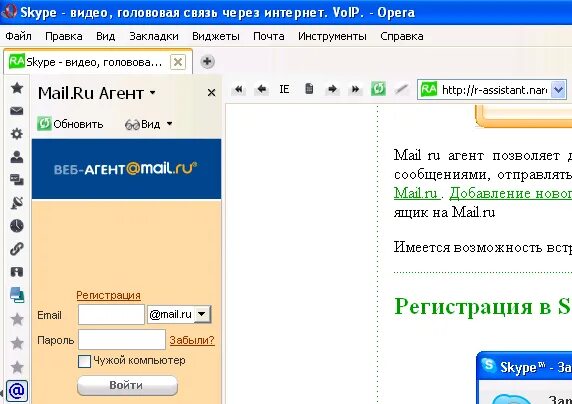Viewport: 572px width, 404px height.
Task: Open the Добавление нового link
Action: tap(510, 193)
